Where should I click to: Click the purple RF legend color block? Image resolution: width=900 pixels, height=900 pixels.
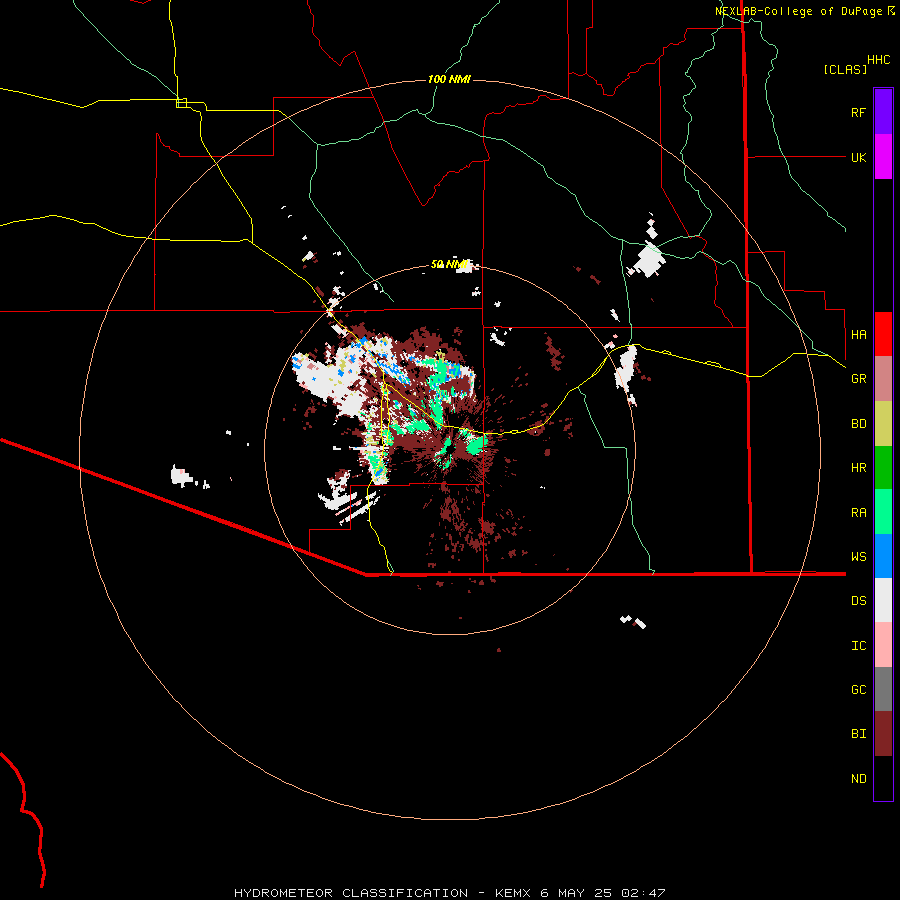(x=883, y=112)
